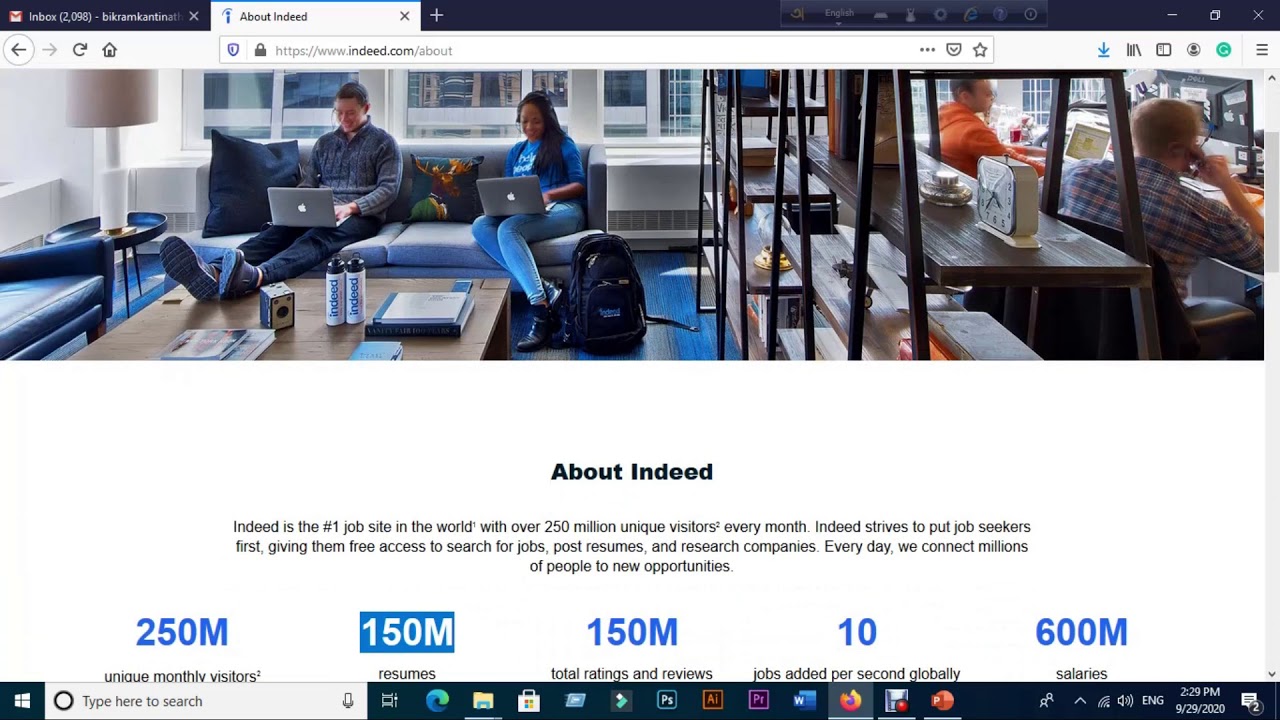This screenshot has width=1280, height=720.
Task: Open the Wi-Fi network tray icon
Action: [x=1103, y=701]
